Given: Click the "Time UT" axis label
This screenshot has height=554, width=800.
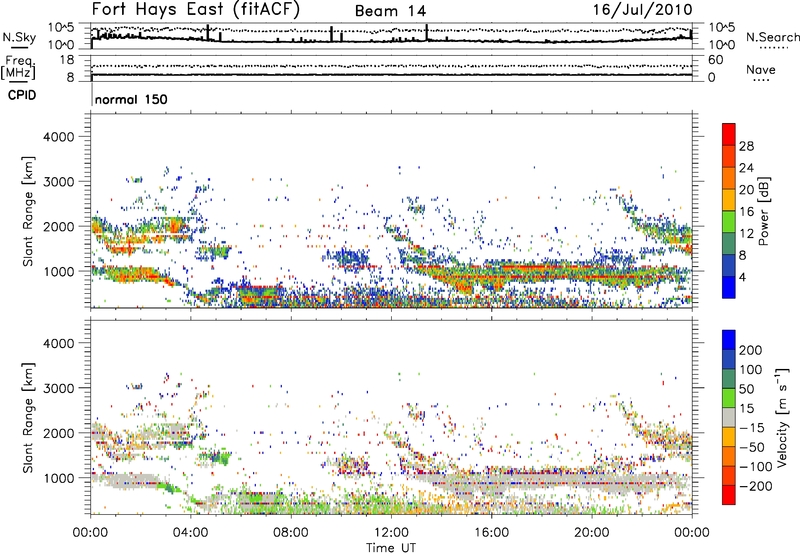Looking at the screenshot, I should click(391, 548).
